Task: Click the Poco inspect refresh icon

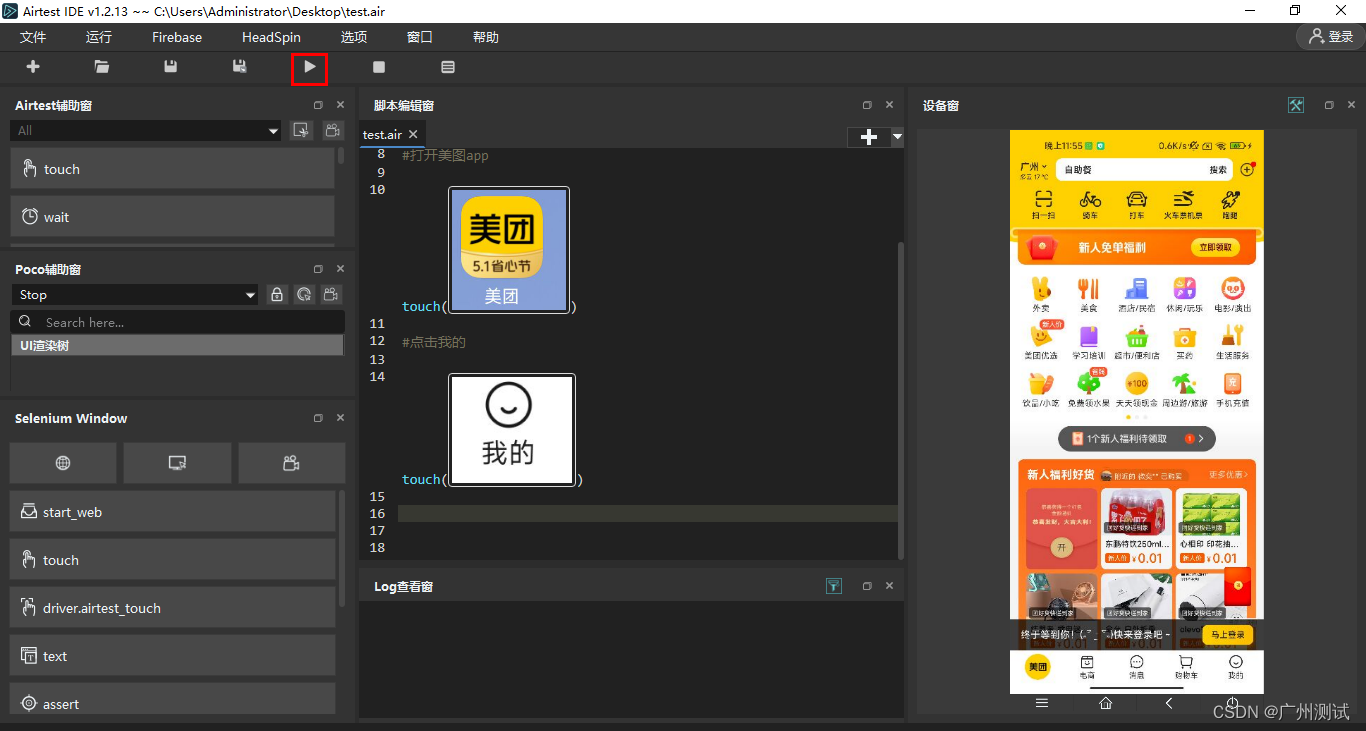Action: 304,295
